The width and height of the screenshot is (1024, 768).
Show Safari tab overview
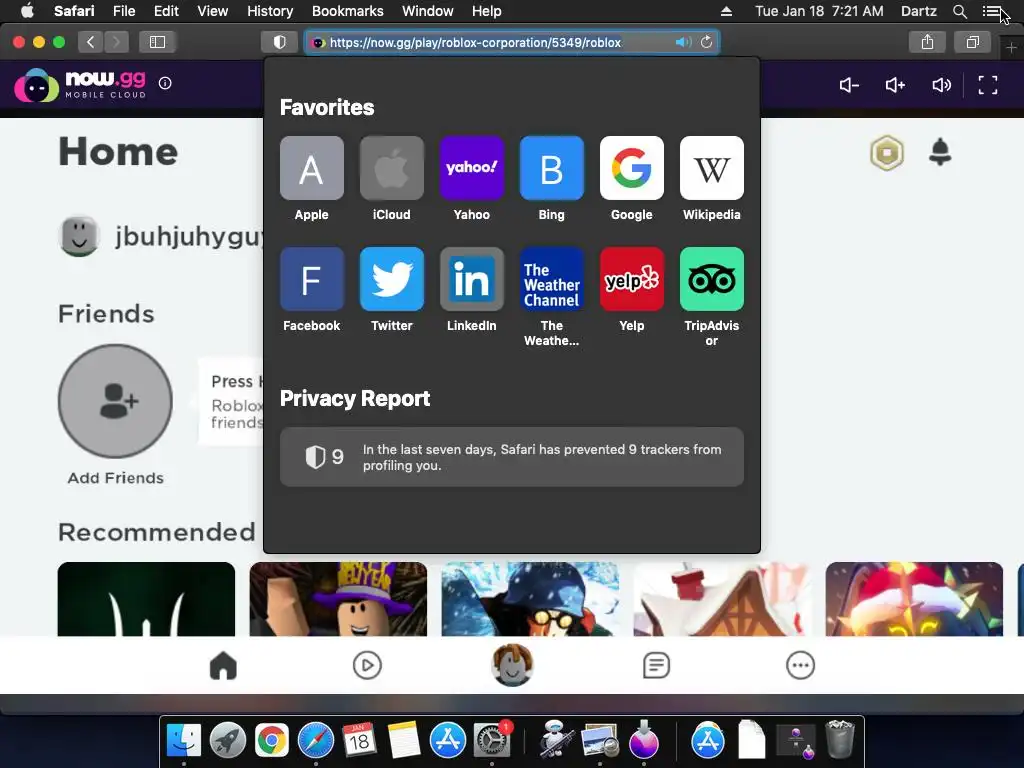pos(972,42)
